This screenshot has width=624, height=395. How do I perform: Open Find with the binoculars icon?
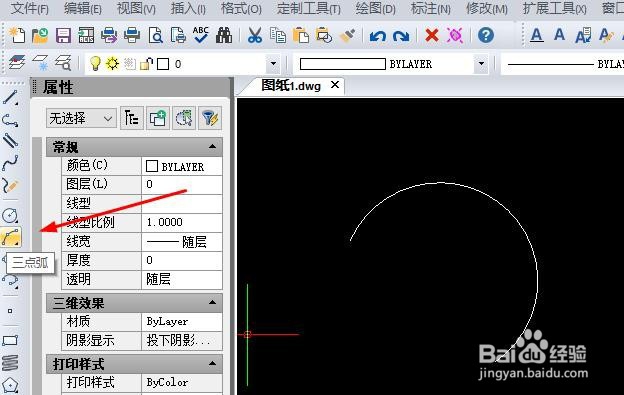point(224,35)
